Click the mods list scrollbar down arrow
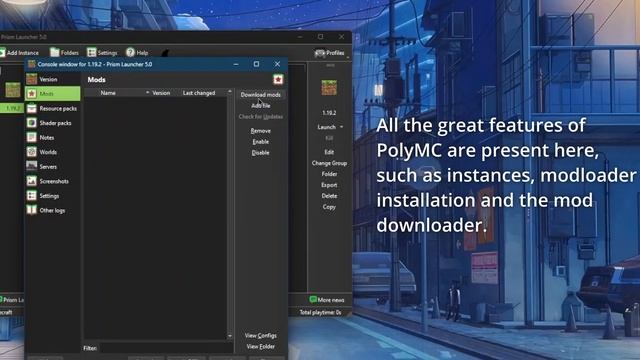This screenshot has height=360, width=640. click(x=230, y=336)
